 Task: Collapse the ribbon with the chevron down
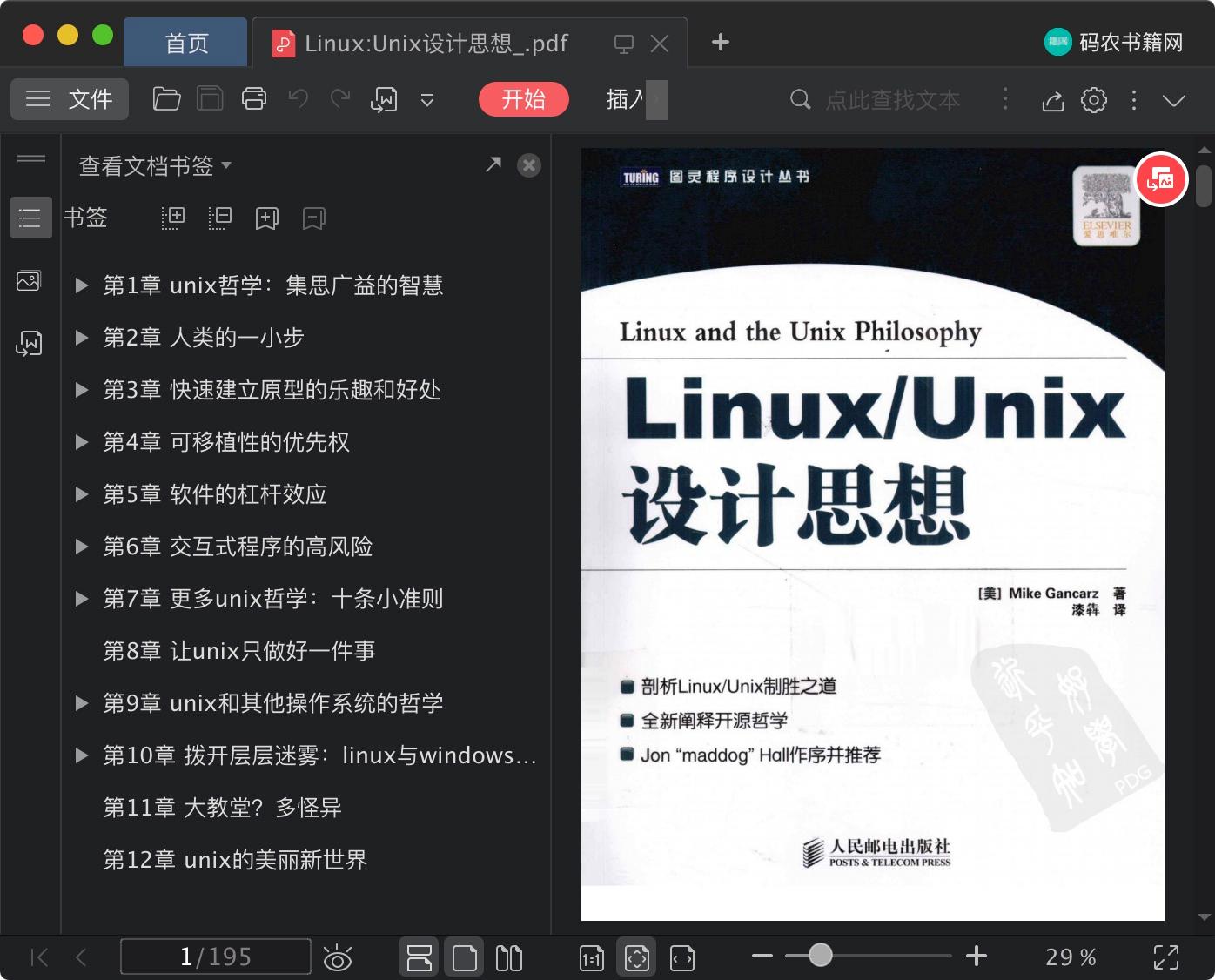pos(1174,100)
